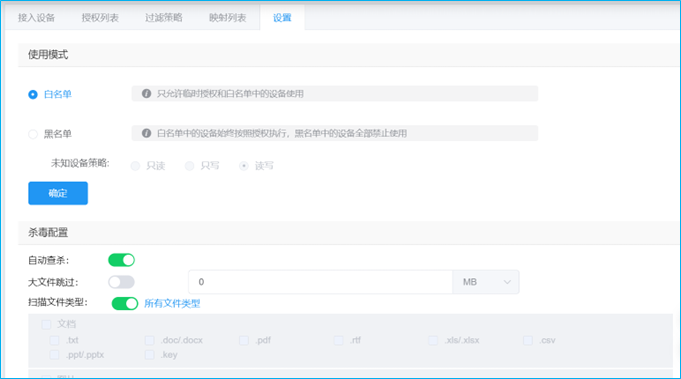Choose 只写 unknown device policy

click(x=189, y=166)
